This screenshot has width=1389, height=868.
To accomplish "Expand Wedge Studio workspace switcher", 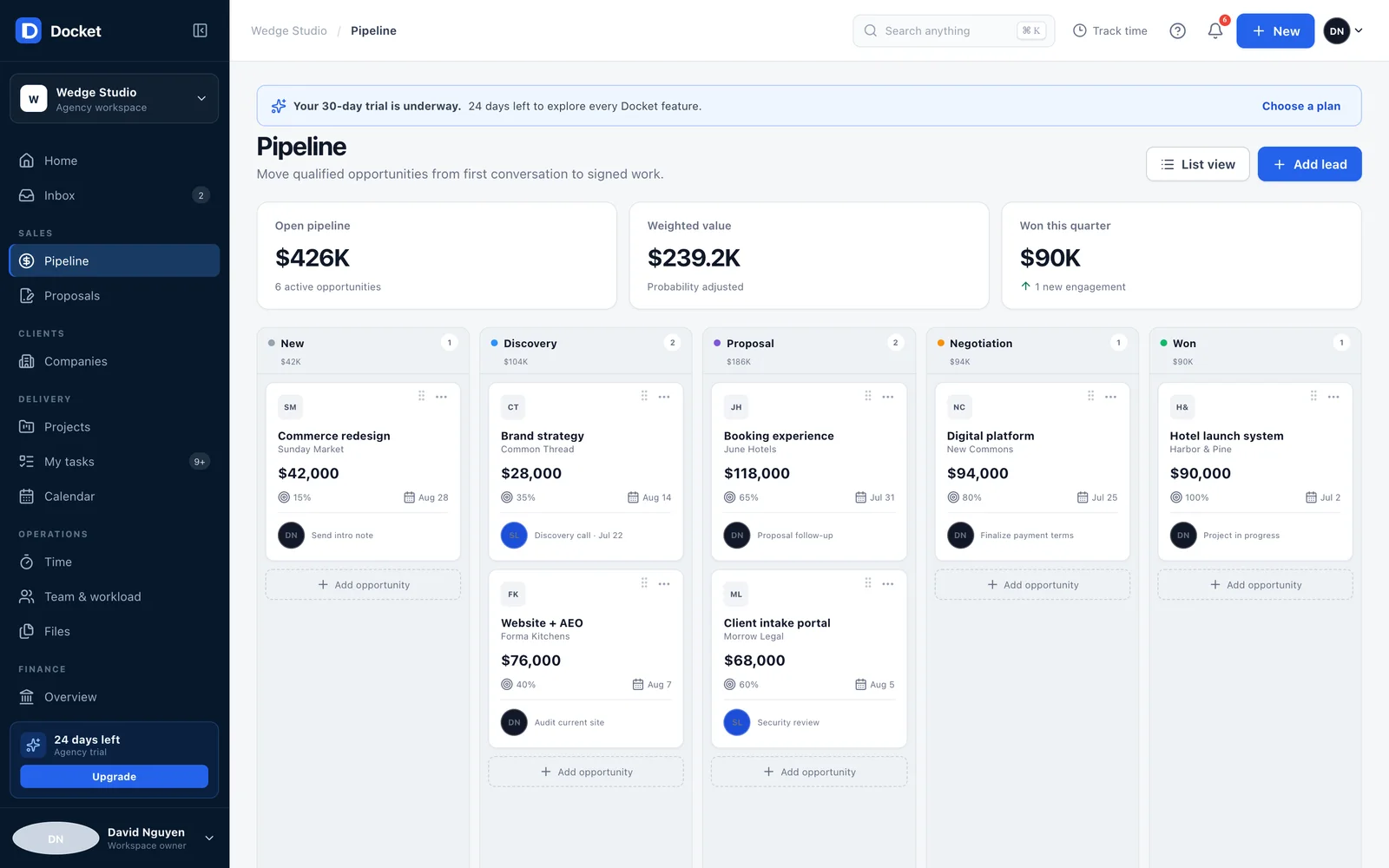I will (x=114, y=99).
